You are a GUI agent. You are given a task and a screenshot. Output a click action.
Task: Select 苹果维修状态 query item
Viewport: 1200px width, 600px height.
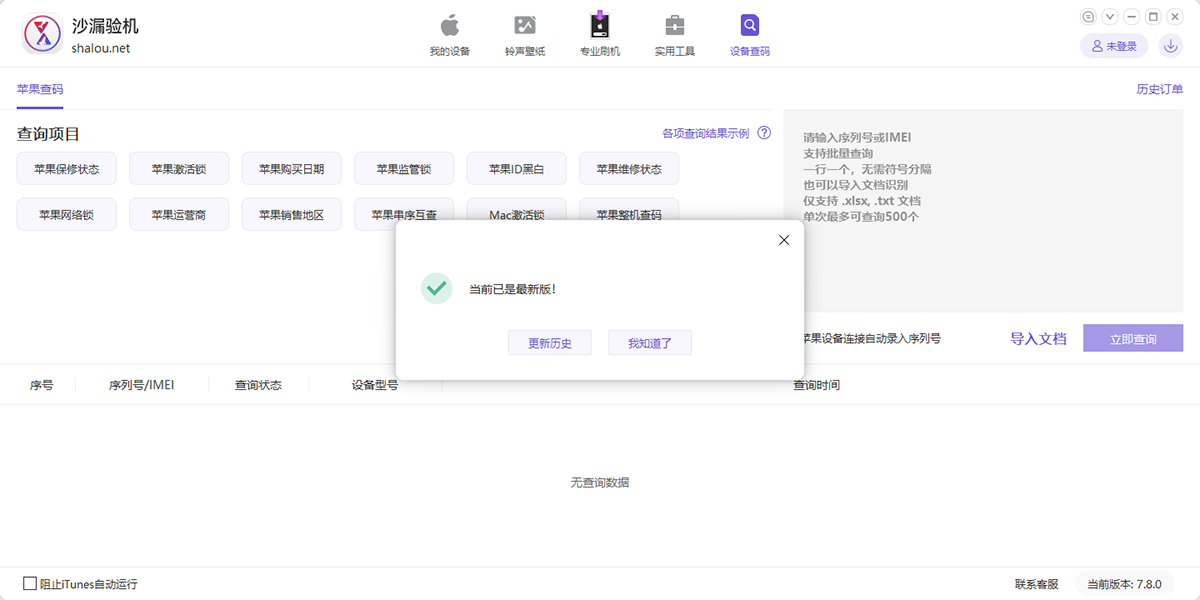point(629,169)
